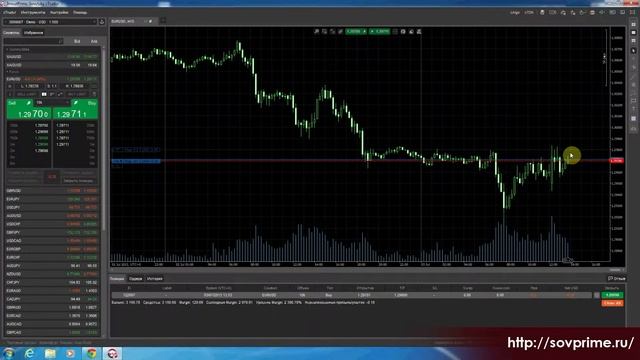Viewport: 640px width, 360px height.
Task: Select the CHFJPY symbol row
Action: [x=51, y=282]
